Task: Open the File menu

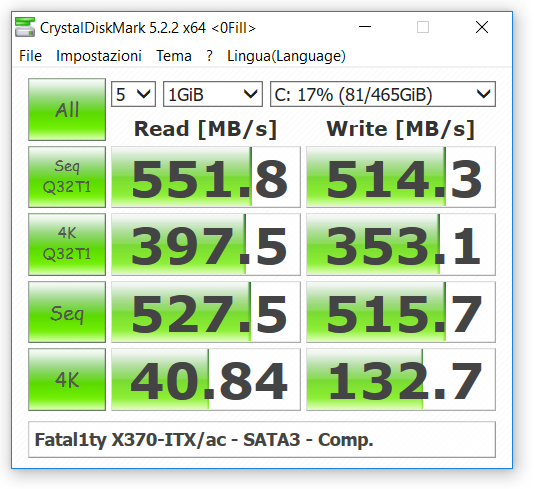Action: tap(30, 56)
